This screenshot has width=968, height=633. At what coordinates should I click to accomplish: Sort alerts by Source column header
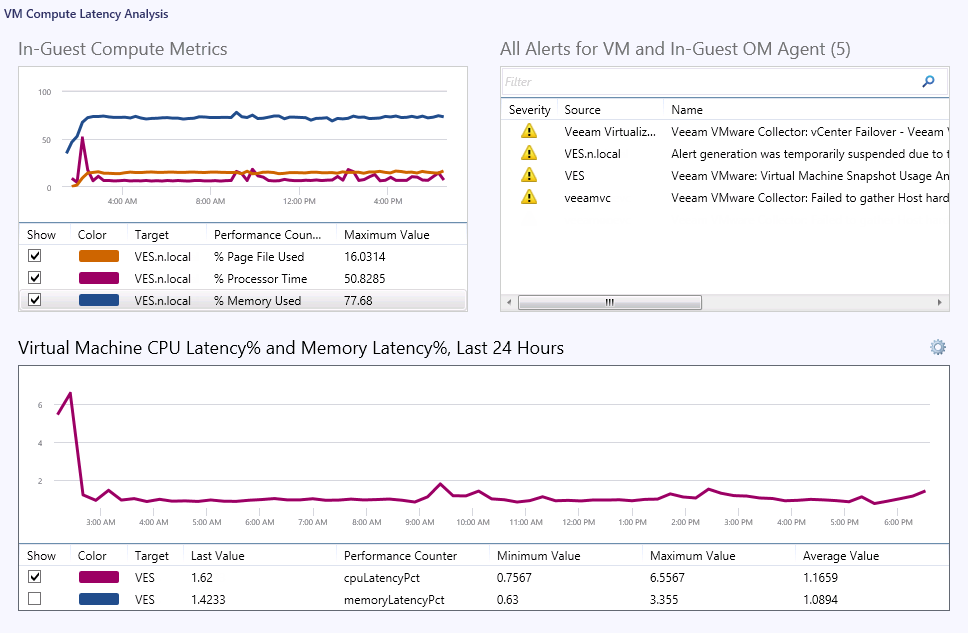pyautogui.click(x=582, y=110)
